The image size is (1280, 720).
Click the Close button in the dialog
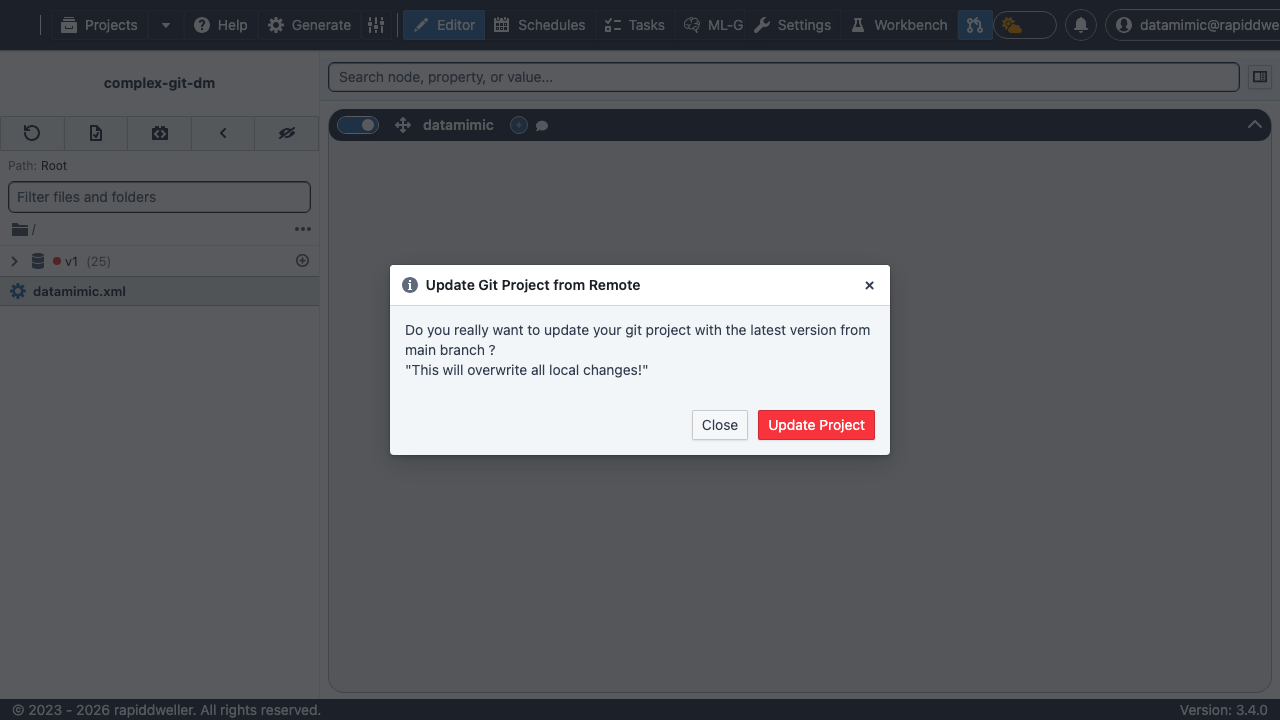pyautogui.click(x=720, y=425)
